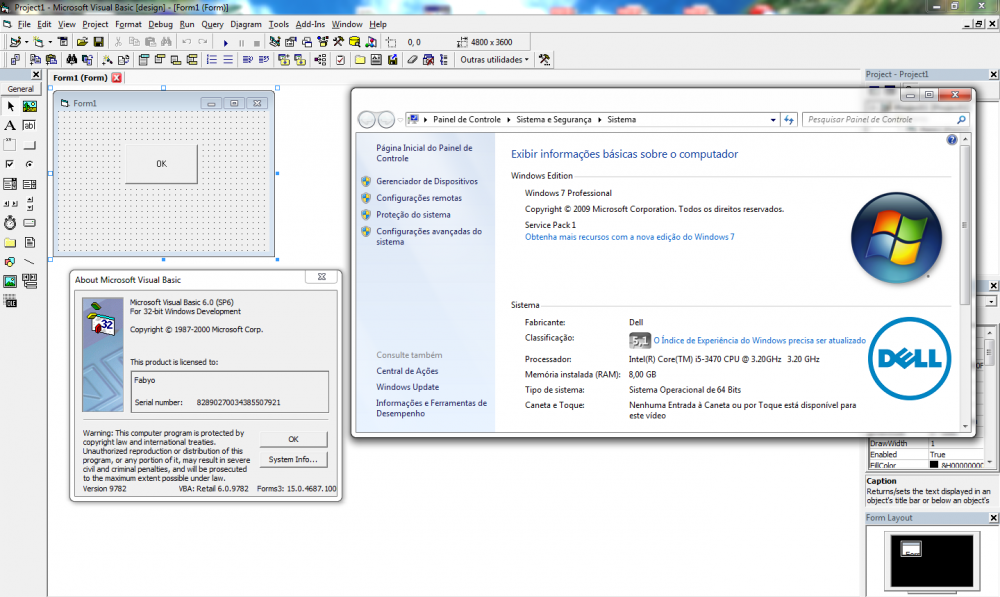Choose the CheckBox control tool
The height and width of the screenshot is (597, 1000).
pos(10,164)
